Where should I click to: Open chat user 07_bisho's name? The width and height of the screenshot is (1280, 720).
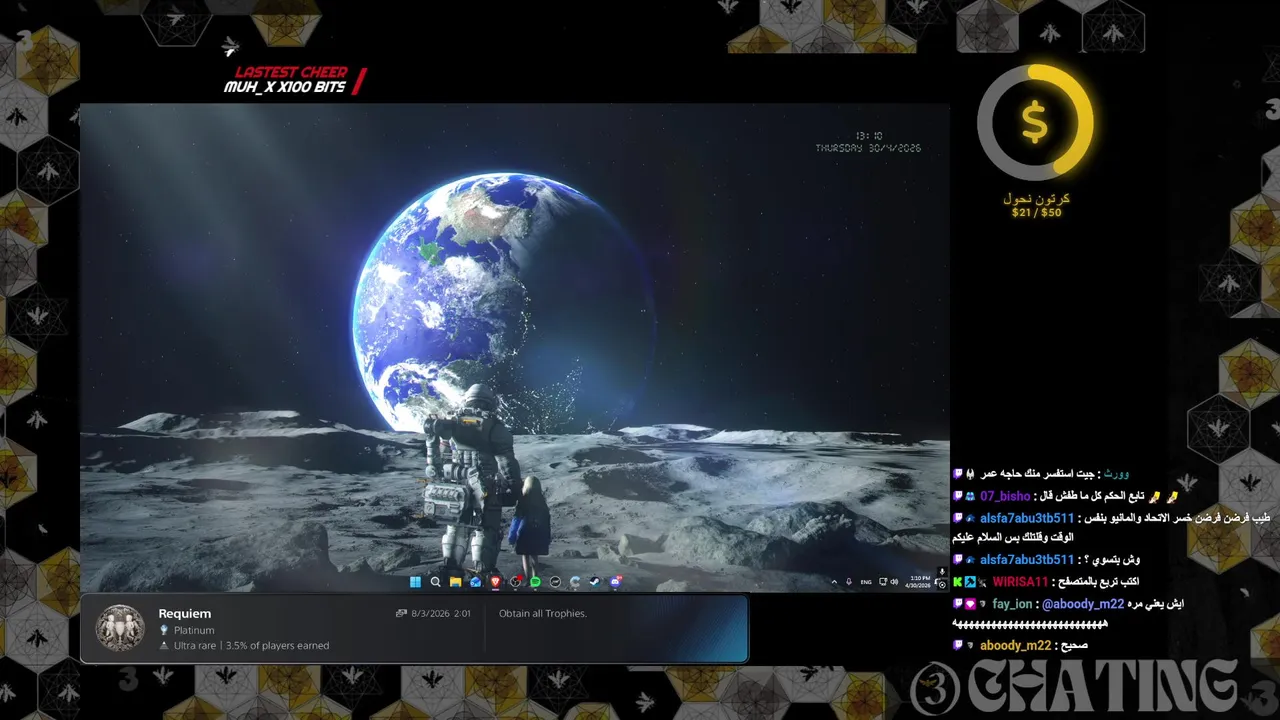1005,496
